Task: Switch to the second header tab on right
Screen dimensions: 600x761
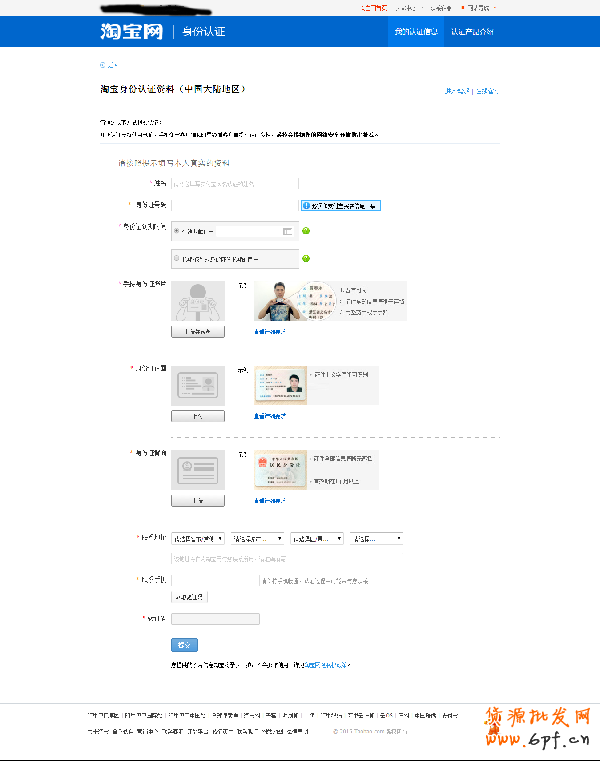Action: coord(472,32)
